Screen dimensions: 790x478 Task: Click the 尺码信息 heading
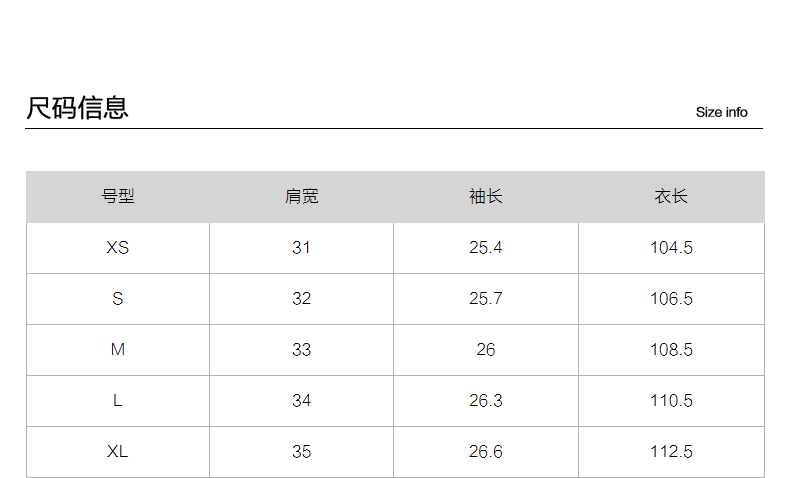click(x=78, y=108)
